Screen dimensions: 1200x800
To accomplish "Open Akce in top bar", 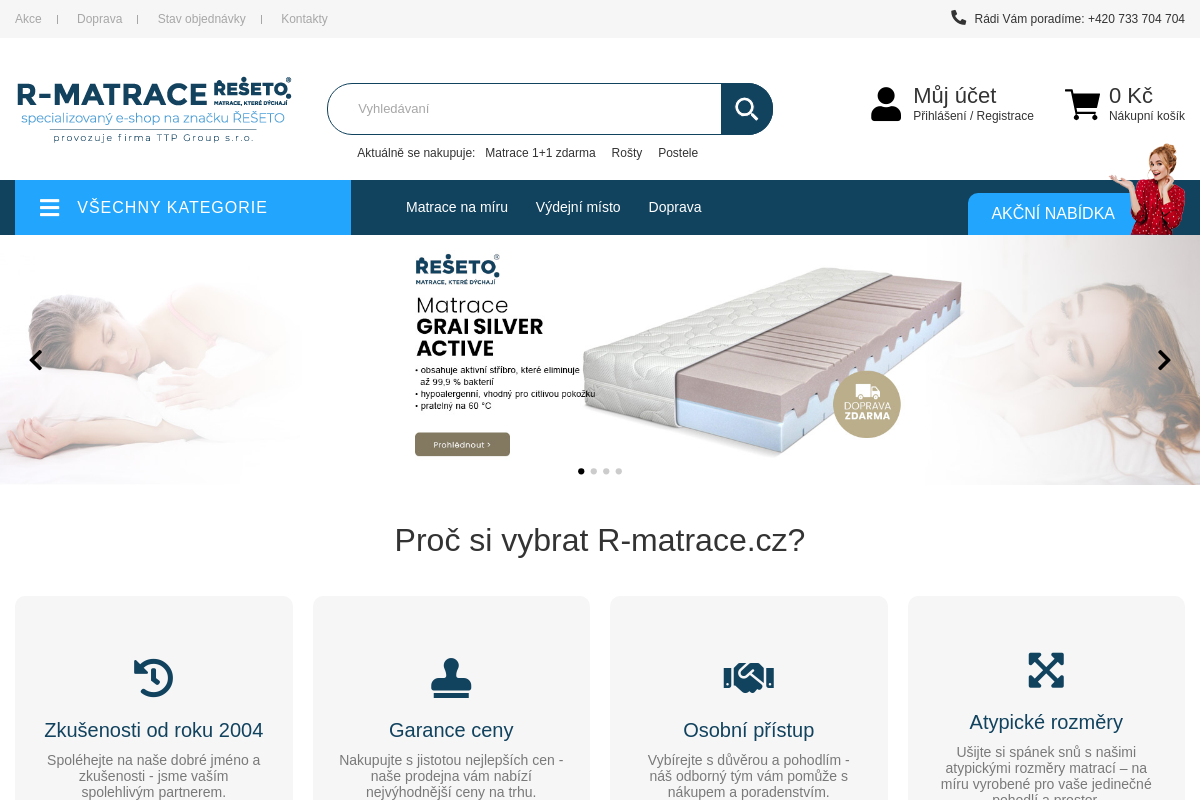I will pos(28,19).
